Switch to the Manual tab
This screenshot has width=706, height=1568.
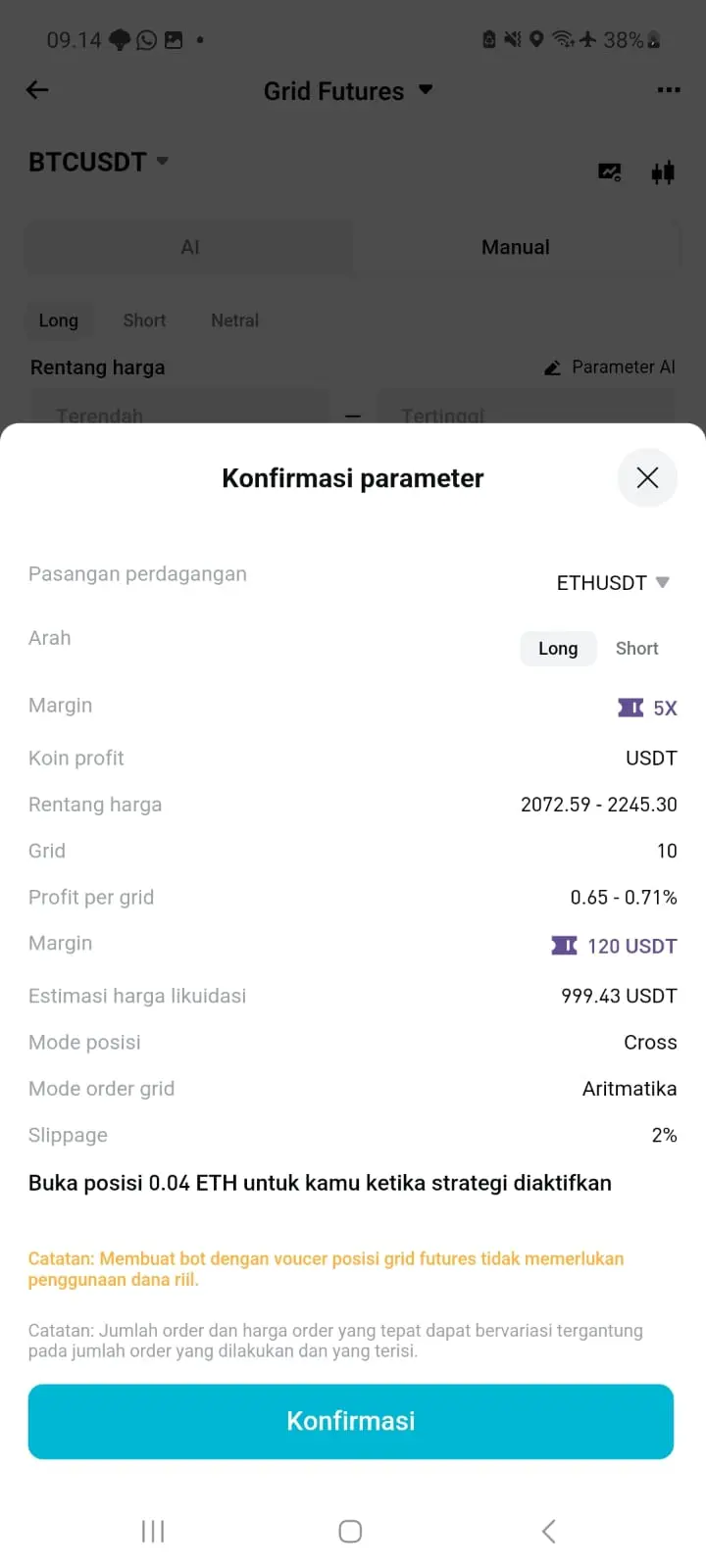(516, 248)
